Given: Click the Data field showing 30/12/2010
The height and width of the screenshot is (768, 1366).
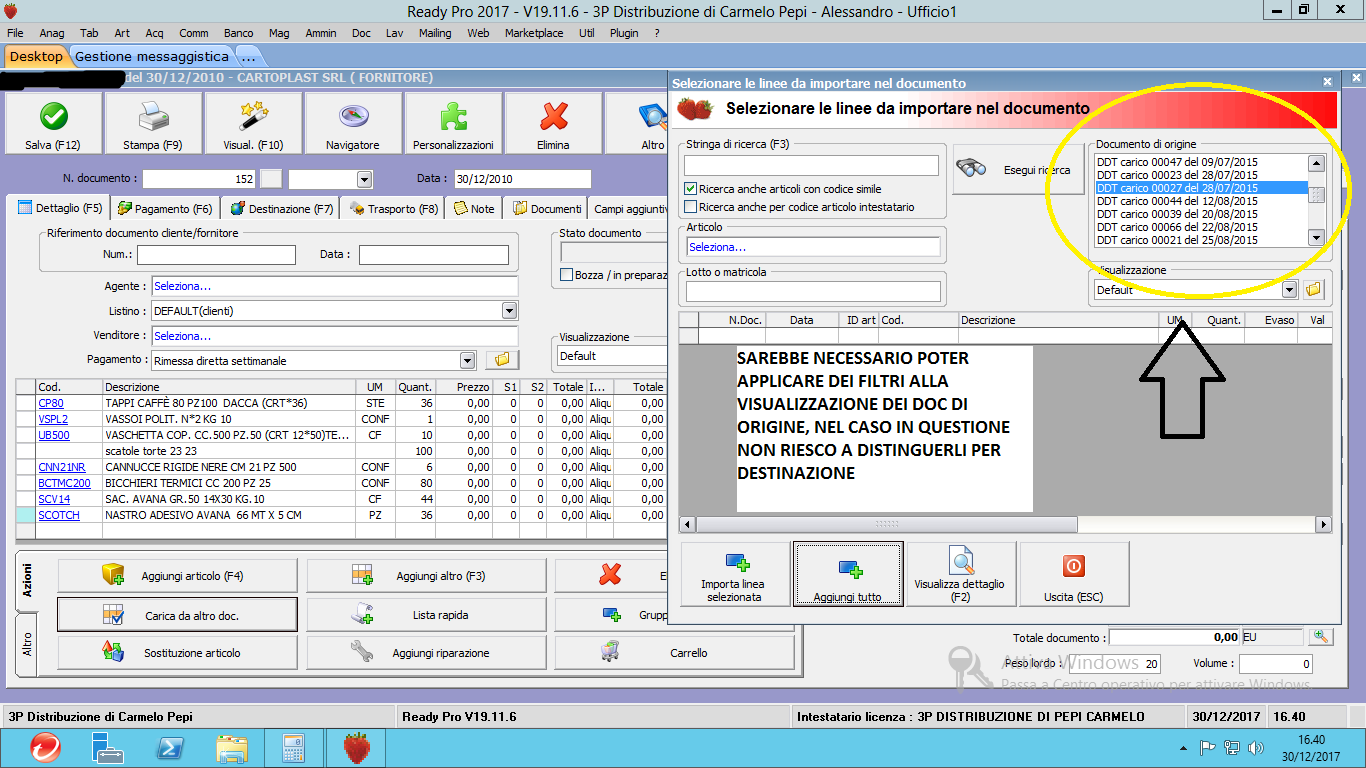Looking at the screenshot, I should click(x=521, y=180).
